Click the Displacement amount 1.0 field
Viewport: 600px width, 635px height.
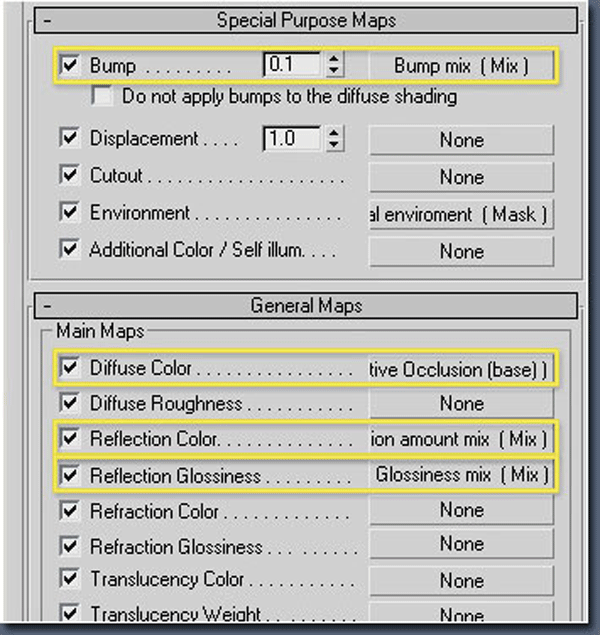click(x=292, y=139)
